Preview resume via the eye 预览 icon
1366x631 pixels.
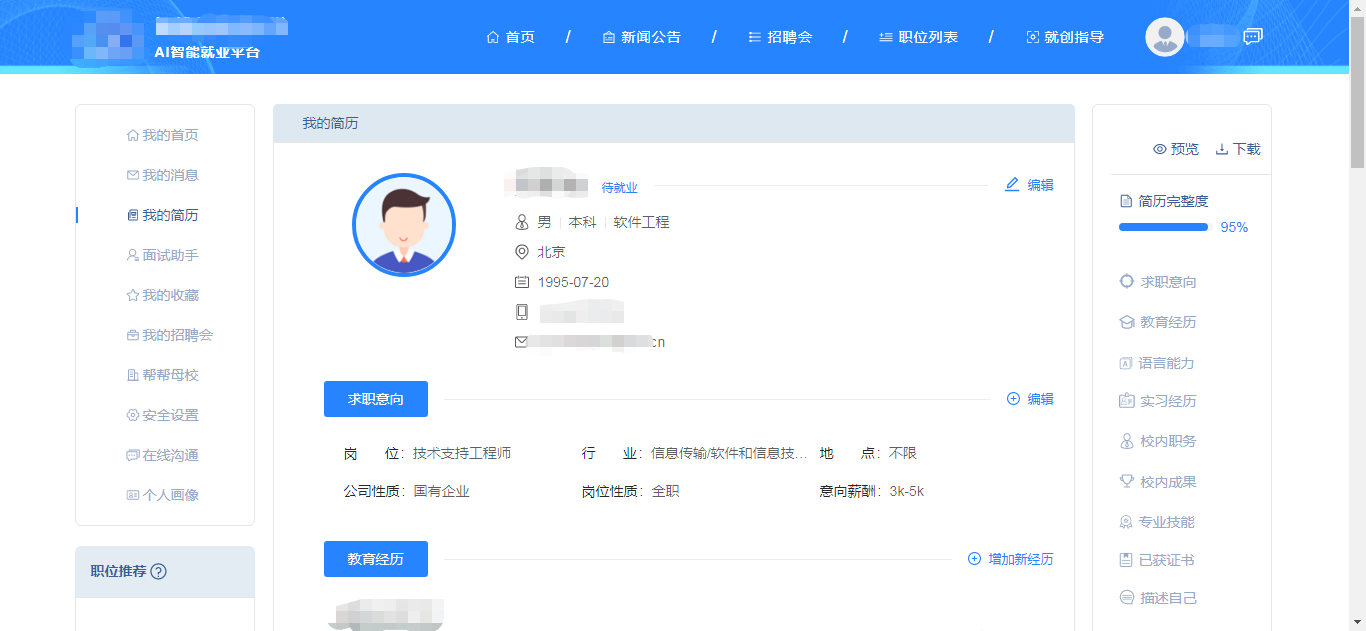(1160, 149)
